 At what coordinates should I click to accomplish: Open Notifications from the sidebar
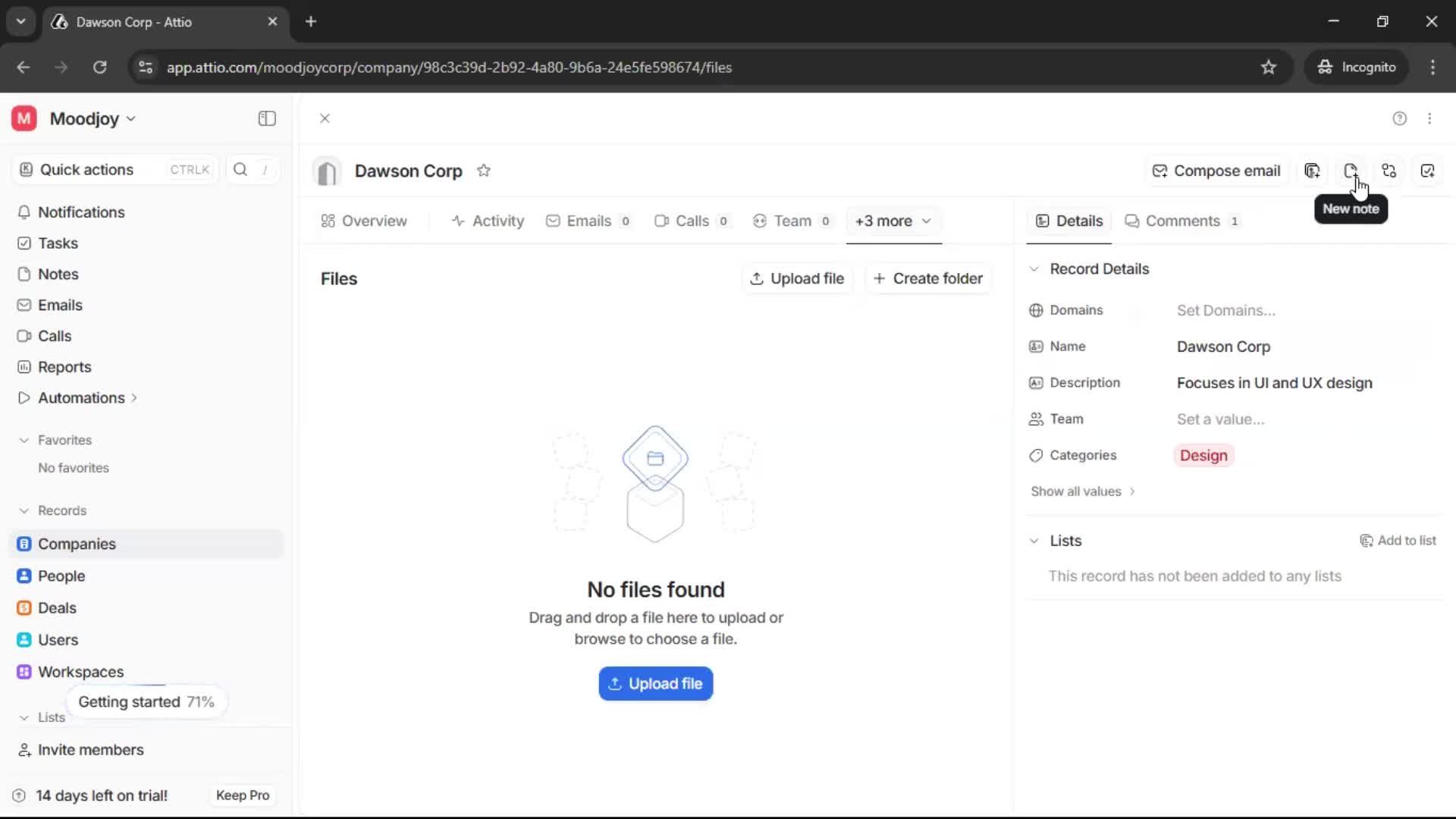[x=83, y=212]
